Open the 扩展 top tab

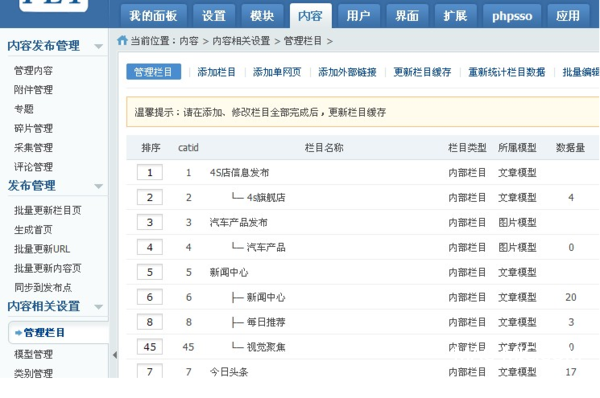[x=455, y=16]
